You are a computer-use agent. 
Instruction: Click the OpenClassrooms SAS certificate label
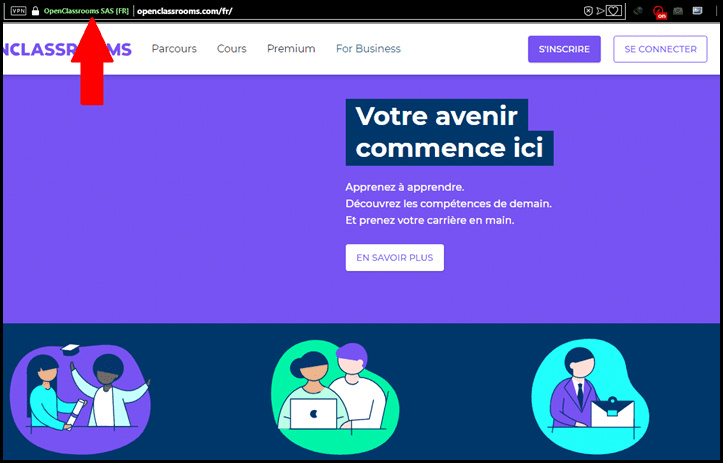click(x=86, y=11)
